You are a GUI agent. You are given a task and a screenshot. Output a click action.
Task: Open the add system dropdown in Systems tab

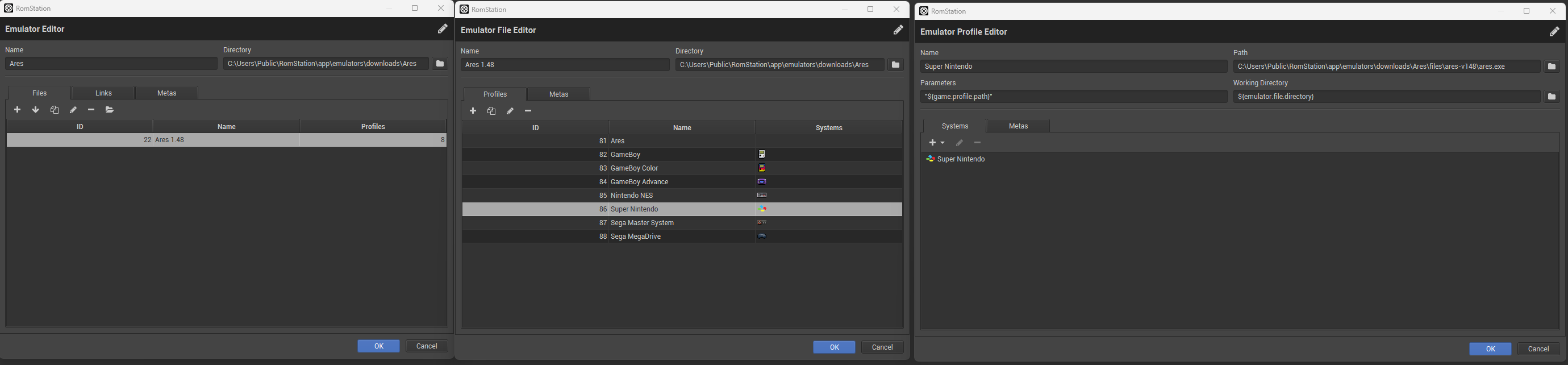[x=936, y=143]
